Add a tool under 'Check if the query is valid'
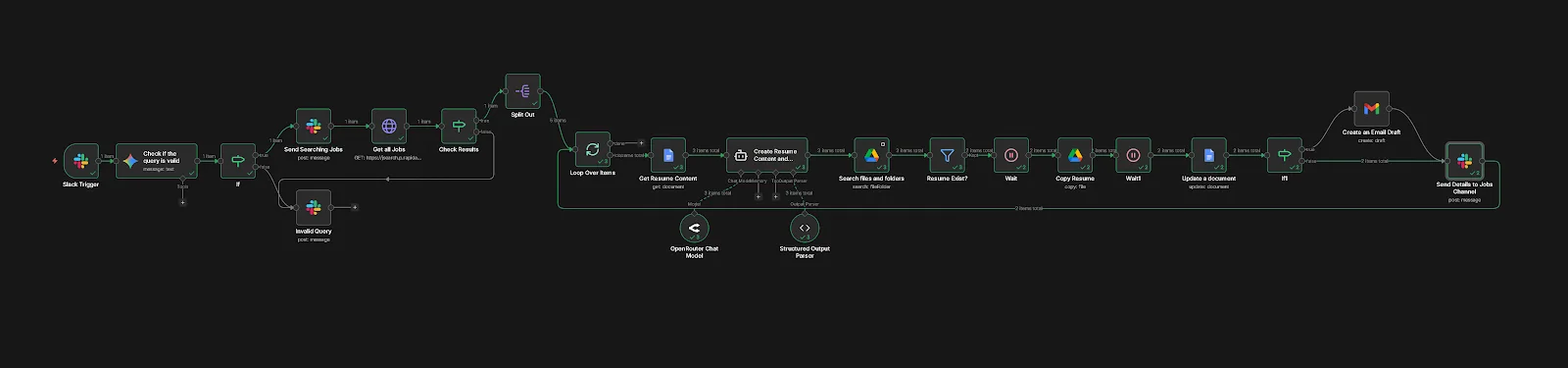This screenshot has height=368, width=1568. pyautogui.click(x=182, y=202)
